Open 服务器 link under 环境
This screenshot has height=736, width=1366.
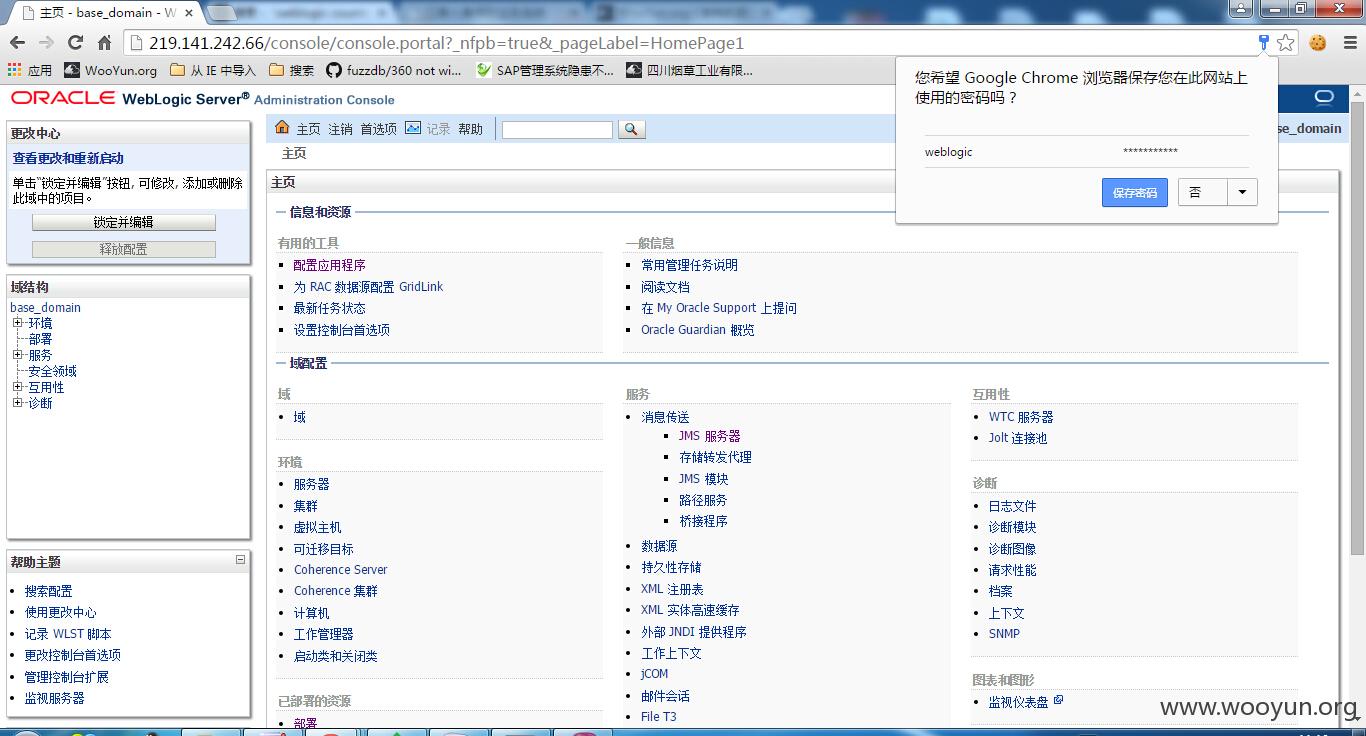coord(311,484)
